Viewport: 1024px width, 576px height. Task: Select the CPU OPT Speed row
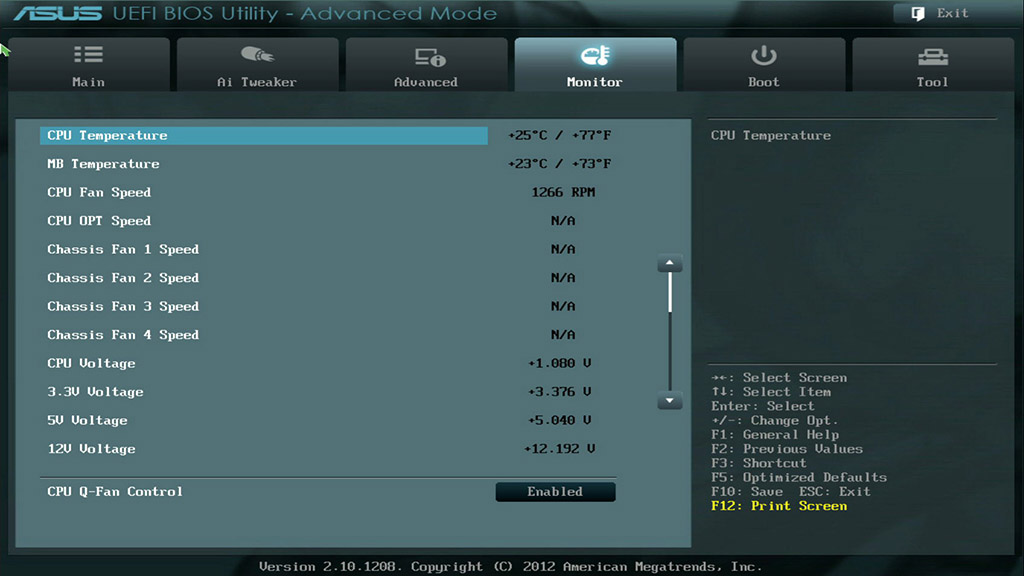(x=329, y=221)
